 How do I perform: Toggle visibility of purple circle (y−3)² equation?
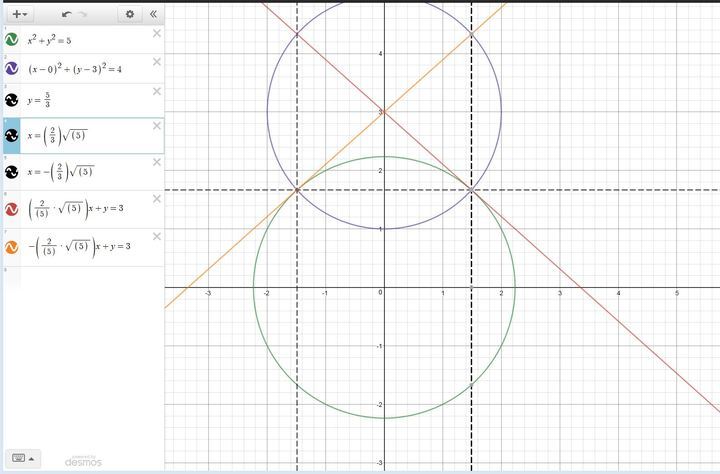(11, 69)
